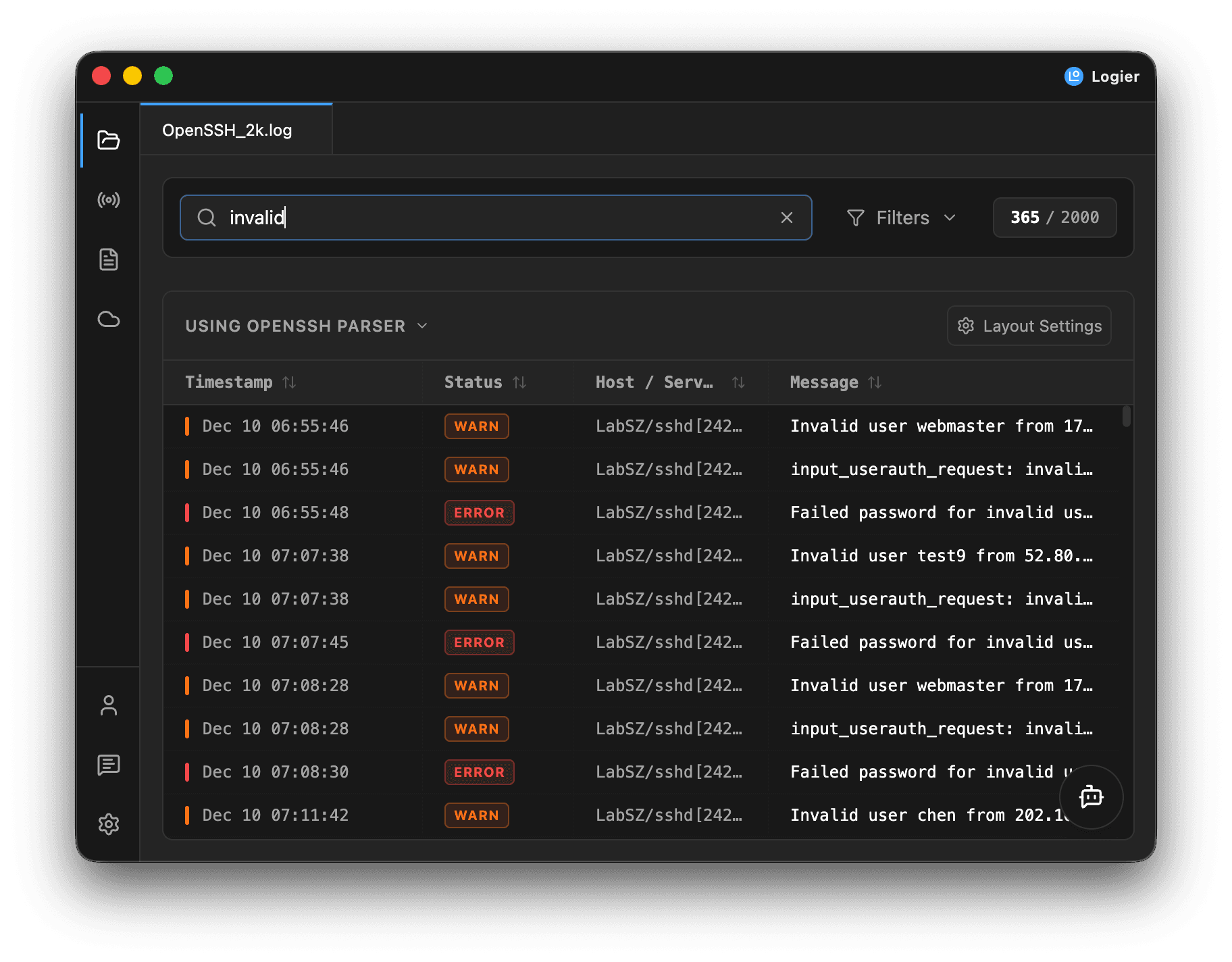
Task: Select WARN badge in the 07:11:42 row
Action: click(x=476, y=815)
